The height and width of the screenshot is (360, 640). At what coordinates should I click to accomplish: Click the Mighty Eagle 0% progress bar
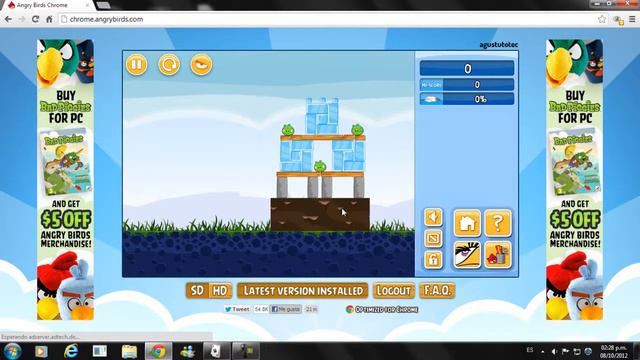point(467,99)
